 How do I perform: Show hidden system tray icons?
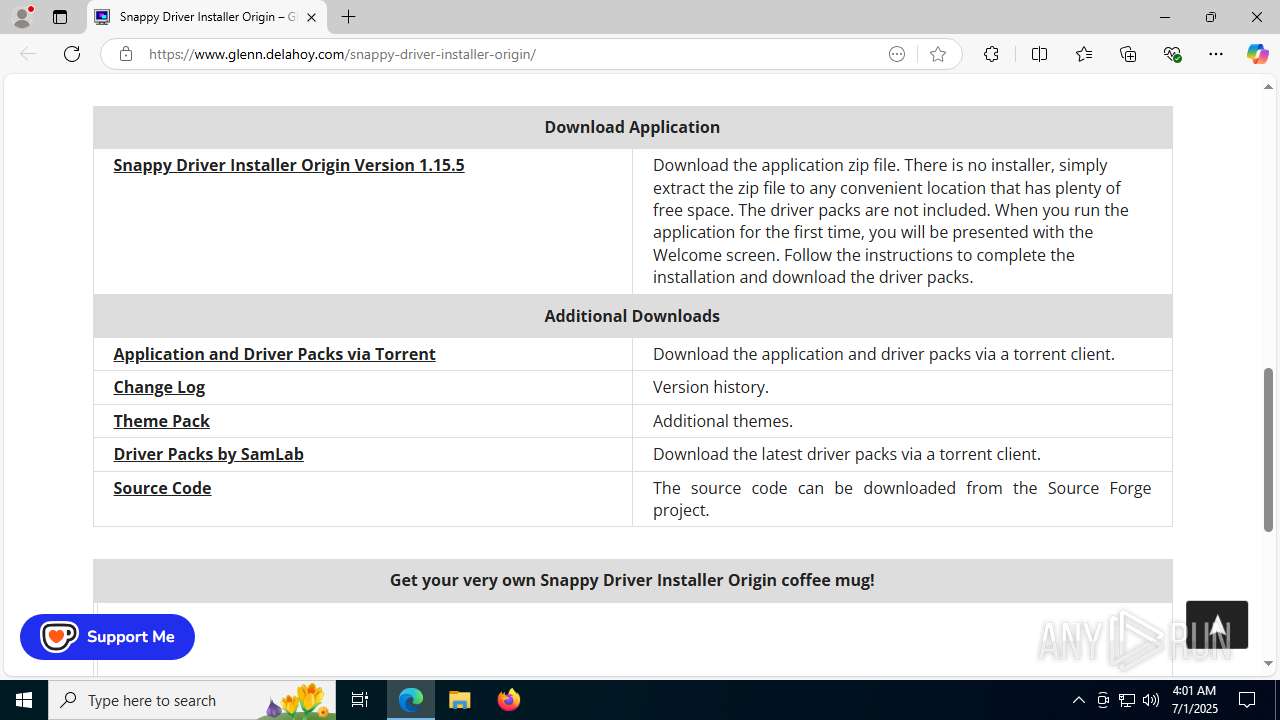click(1078, 700)
